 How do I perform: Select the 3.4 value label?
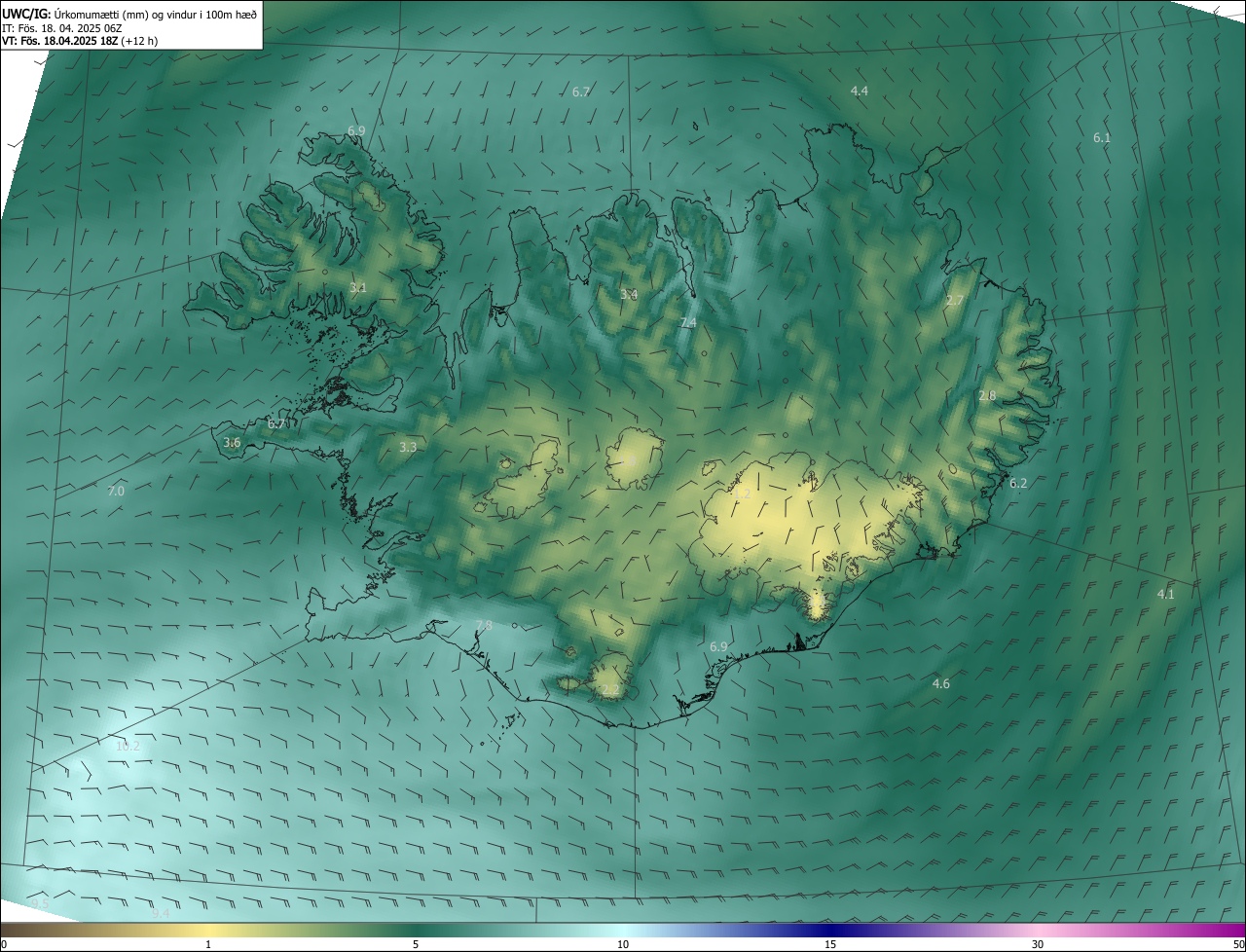pyautogui.click(x=629, y=294)
